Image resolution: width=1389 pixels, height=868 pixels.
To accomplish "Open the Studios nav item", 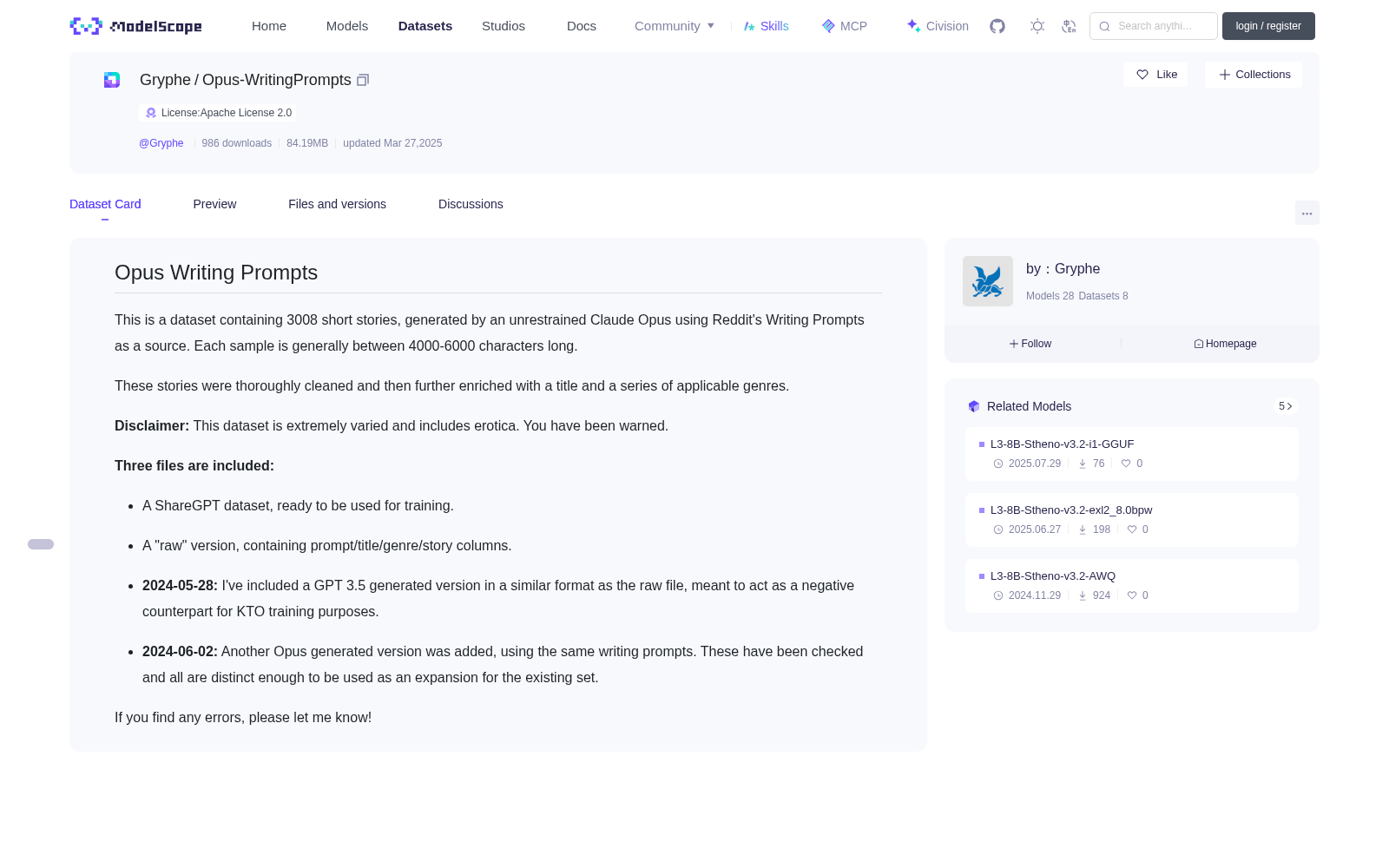I will (504, 26).
